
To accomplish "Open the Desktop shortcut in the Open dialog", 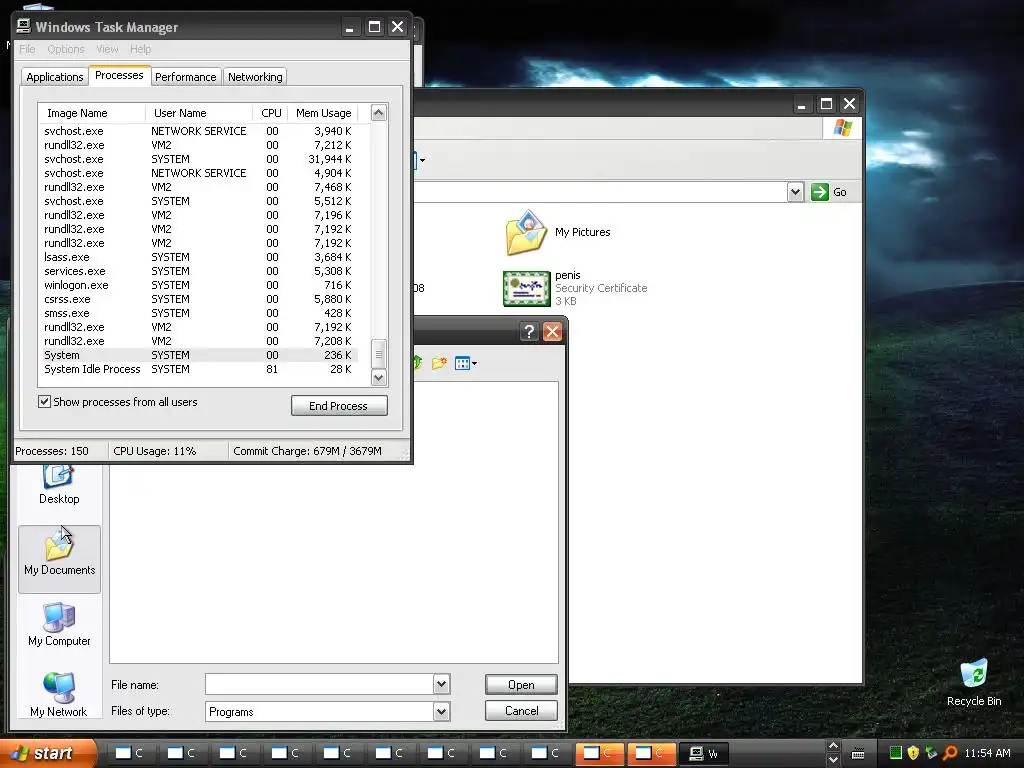I will pyautogui.click(x=59, y=485).
